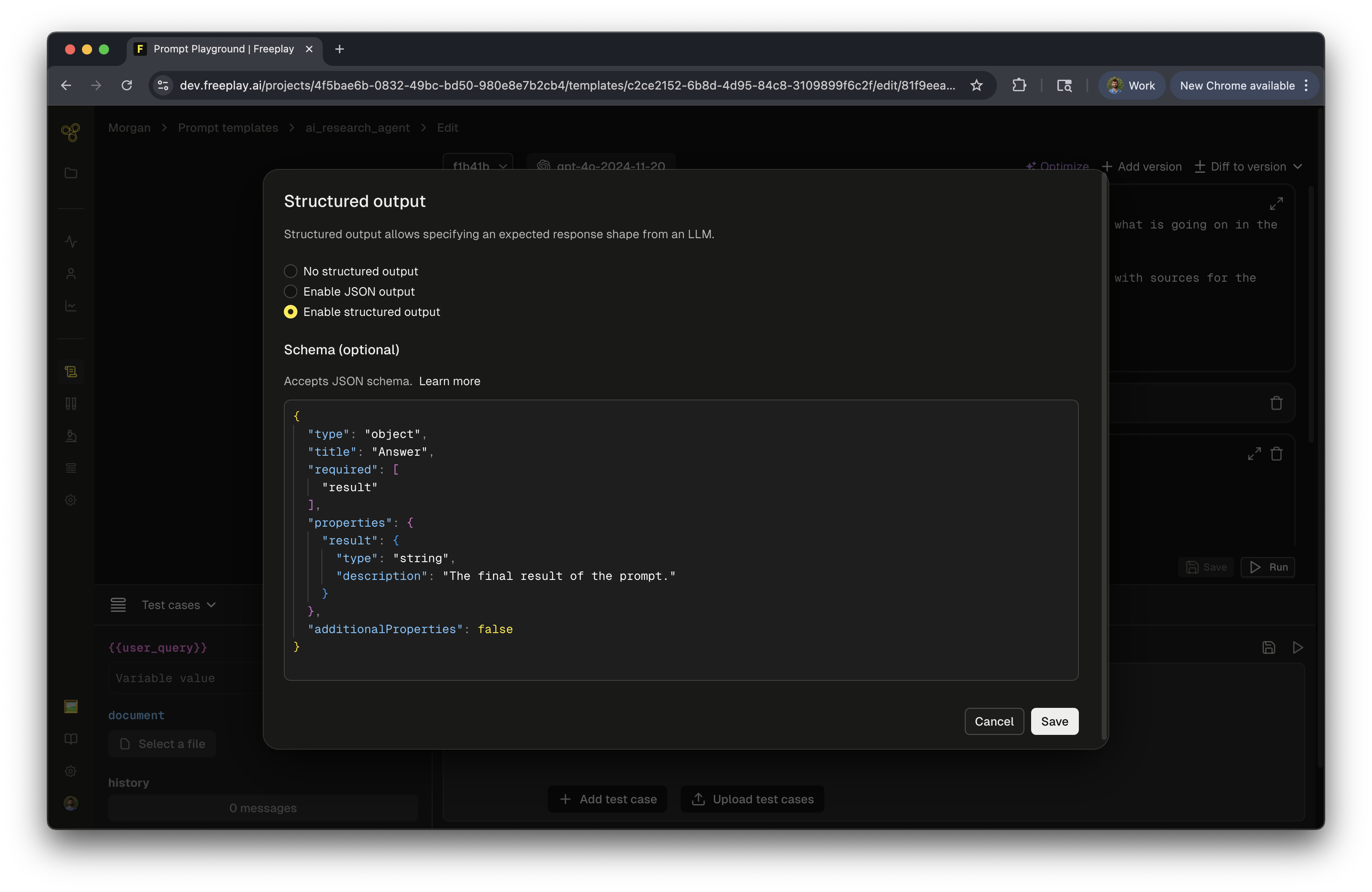The width and height of the screenshot is (1372, 892).
Task: Click the Chrome extensions puzzle icon
Action: [1018, 85]
